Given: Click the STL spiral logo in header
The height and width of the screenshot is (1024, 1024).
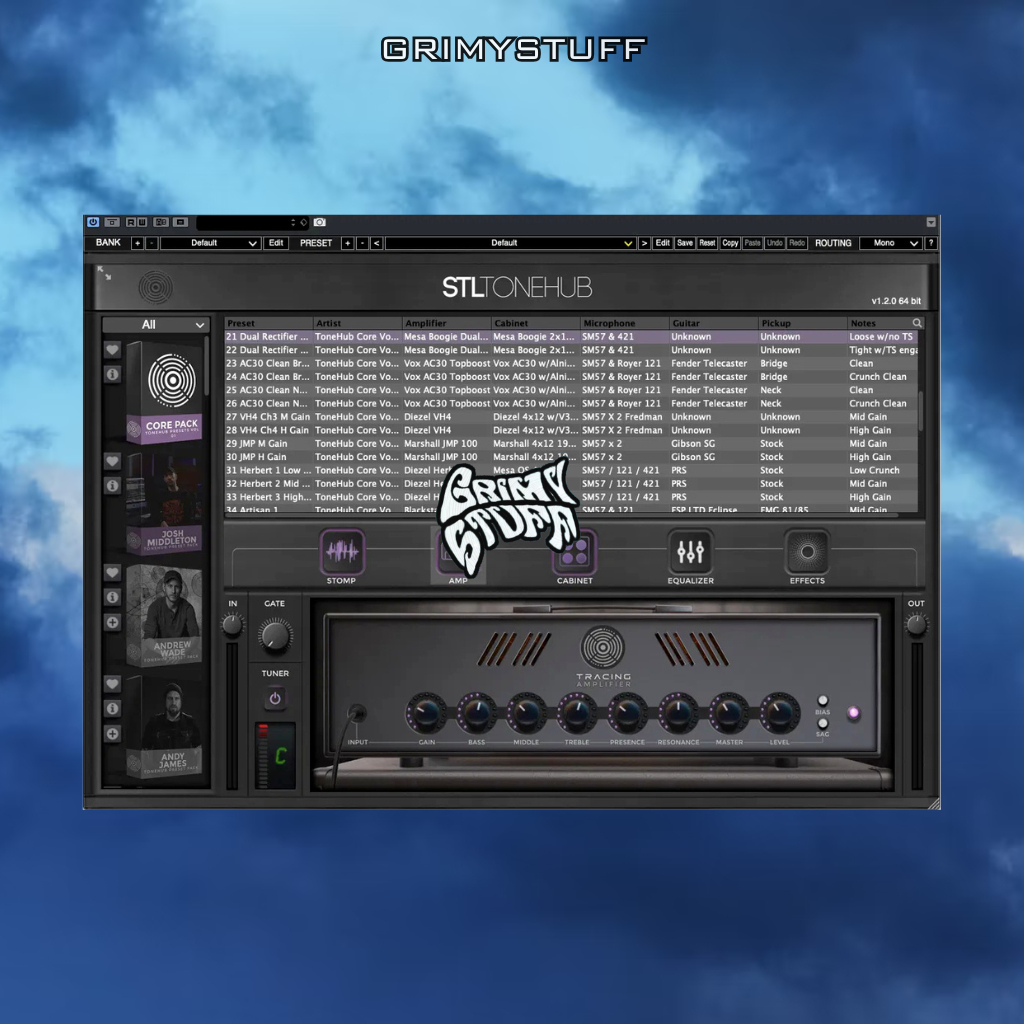Looking at the screenshot, I should (x=155, y=287).
